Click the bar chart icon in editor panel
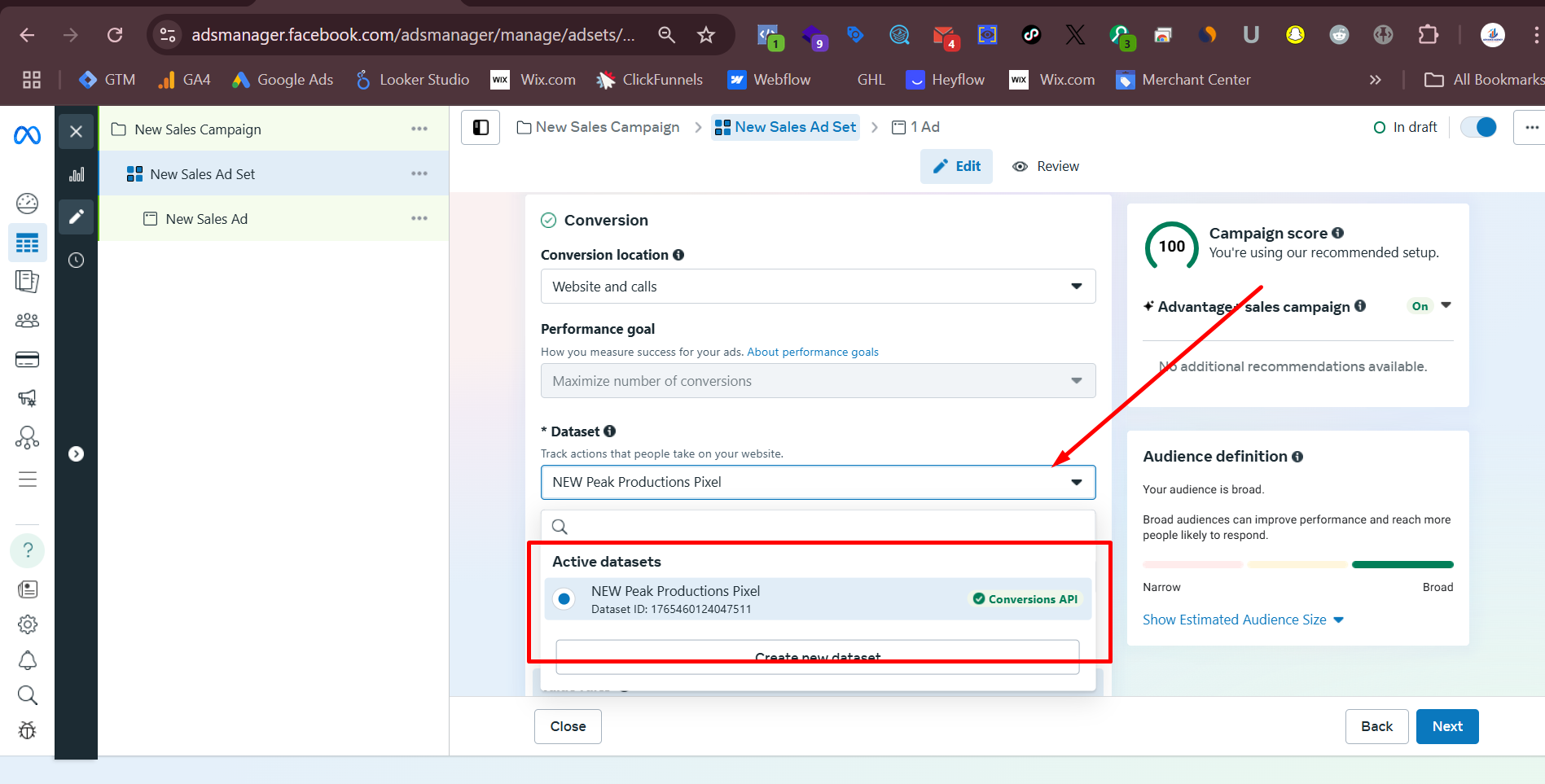1545x784 pixels. click(77, 174)
